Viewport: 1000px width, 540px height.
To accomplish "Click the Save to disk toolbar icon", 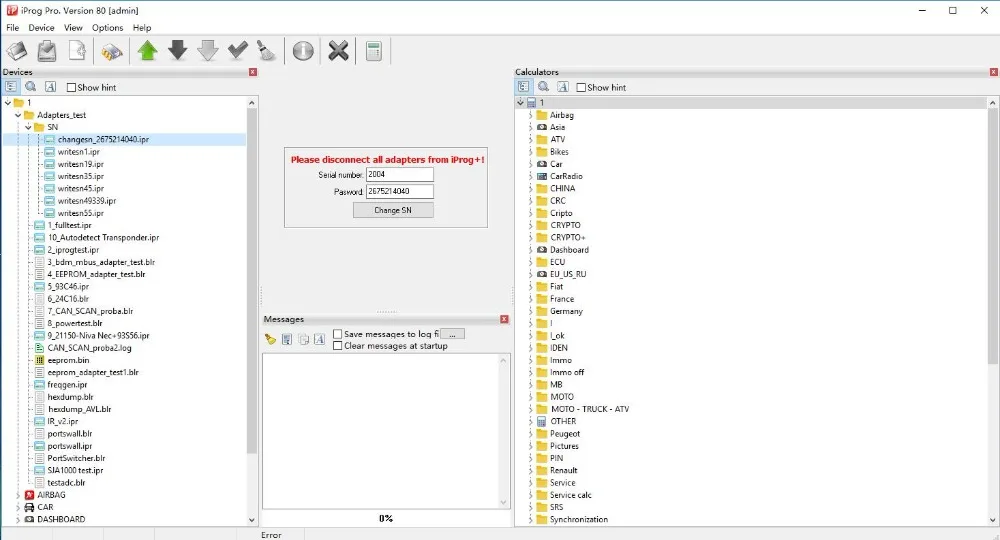I will click(47, 51).
